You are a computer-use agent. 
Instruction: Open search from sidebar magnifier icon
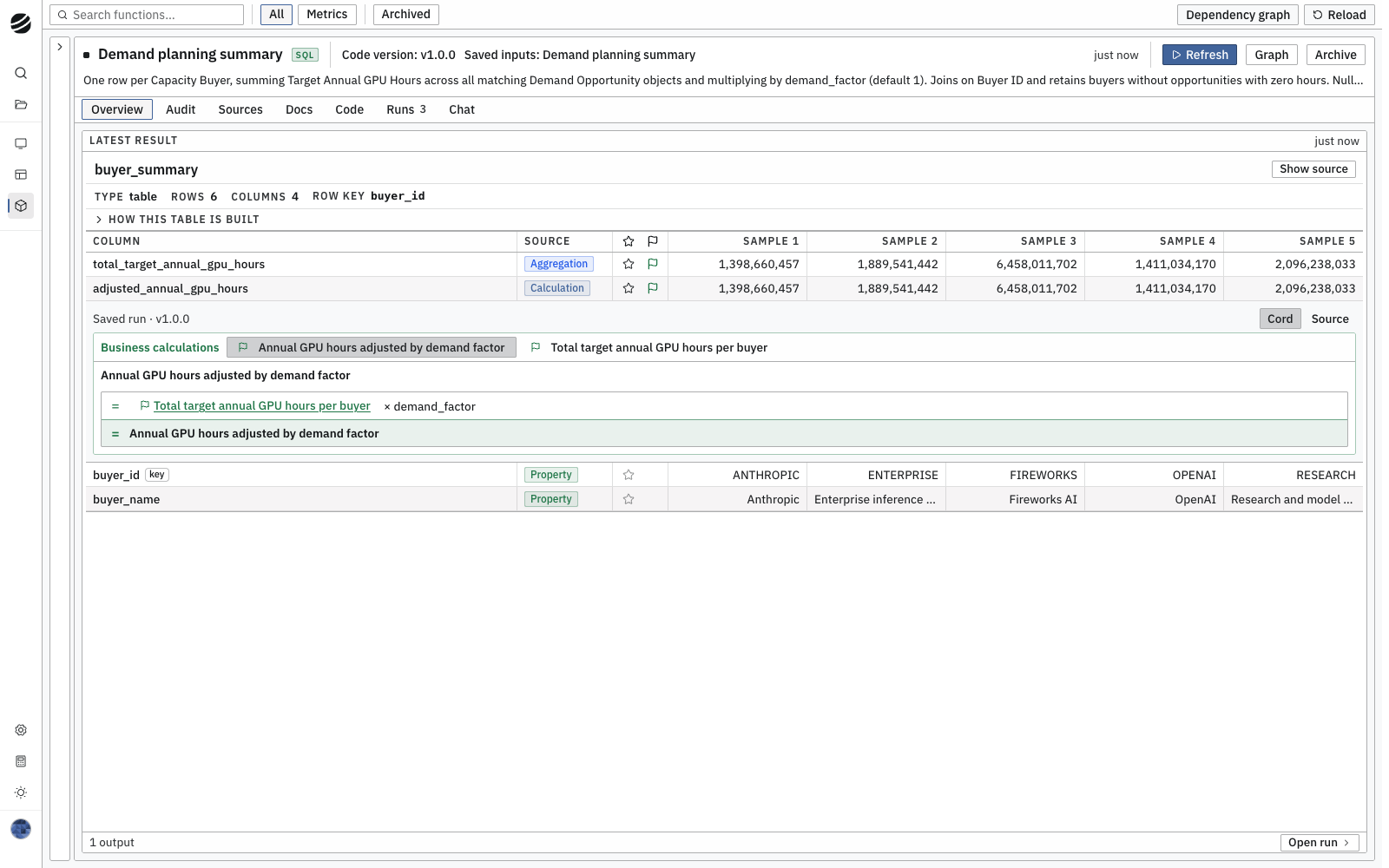(21, 73)
